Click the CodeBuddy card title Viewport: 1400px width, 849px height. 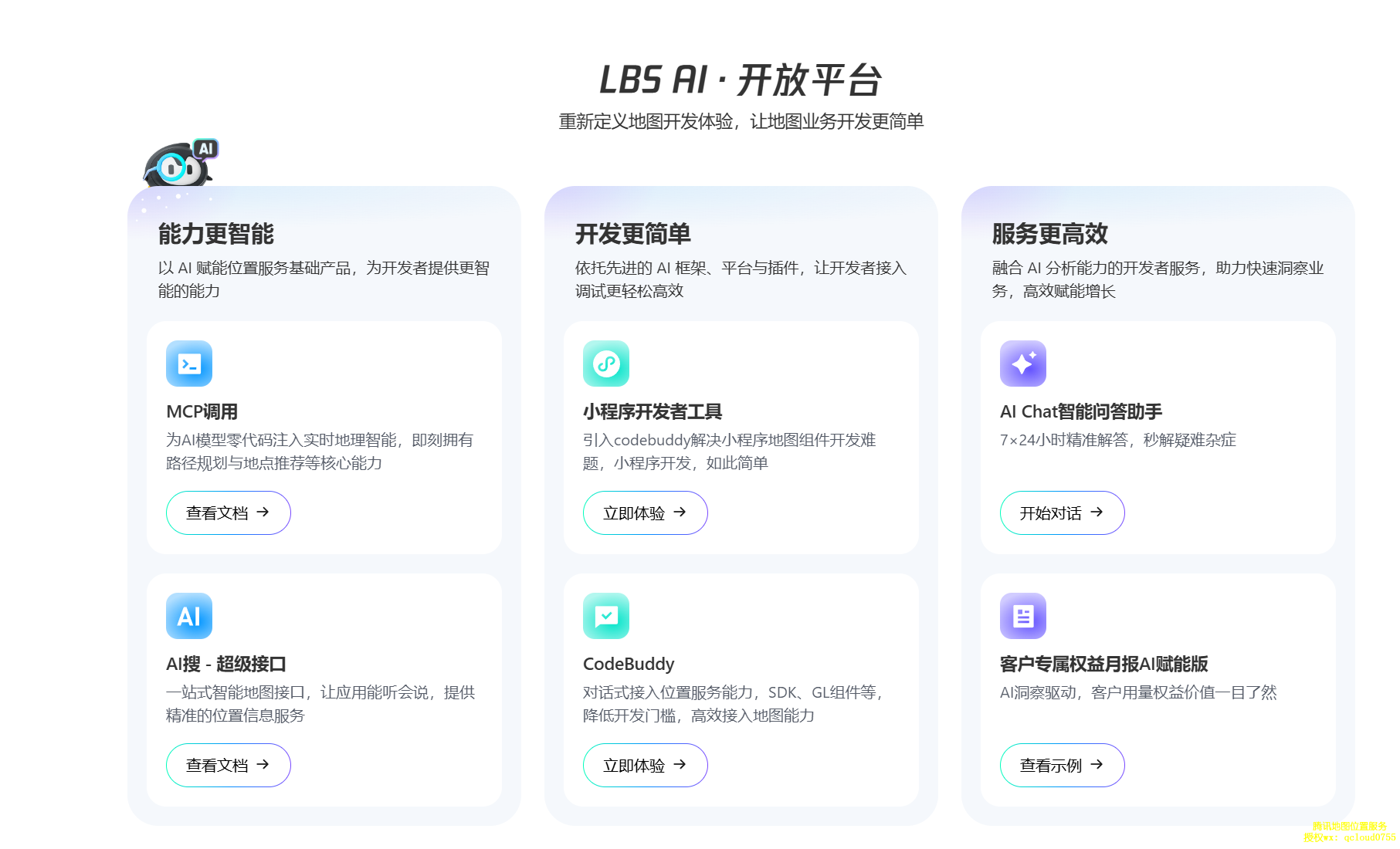click(629, 665)
